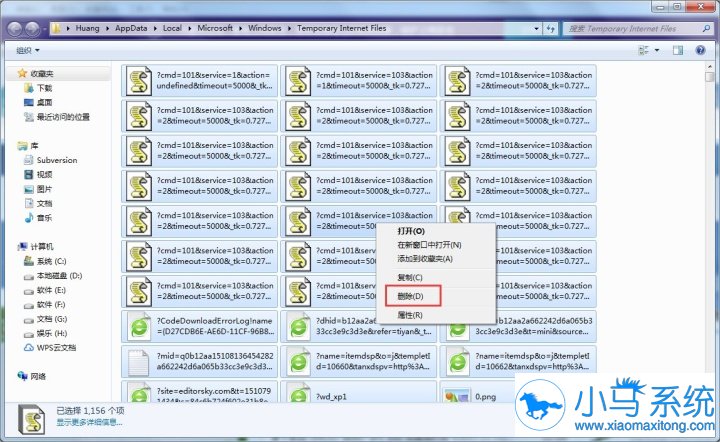Select the ?CodeDownloadErrorLog!name file
The height and width of the screenshot is (442, 720).
(x=200, y=326)
